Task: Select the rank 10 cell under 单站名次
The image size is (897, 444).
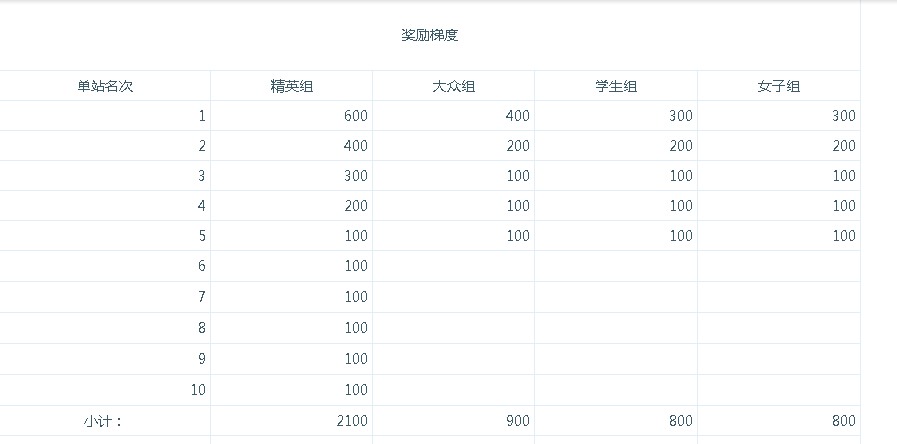Action: click(105, 390)
